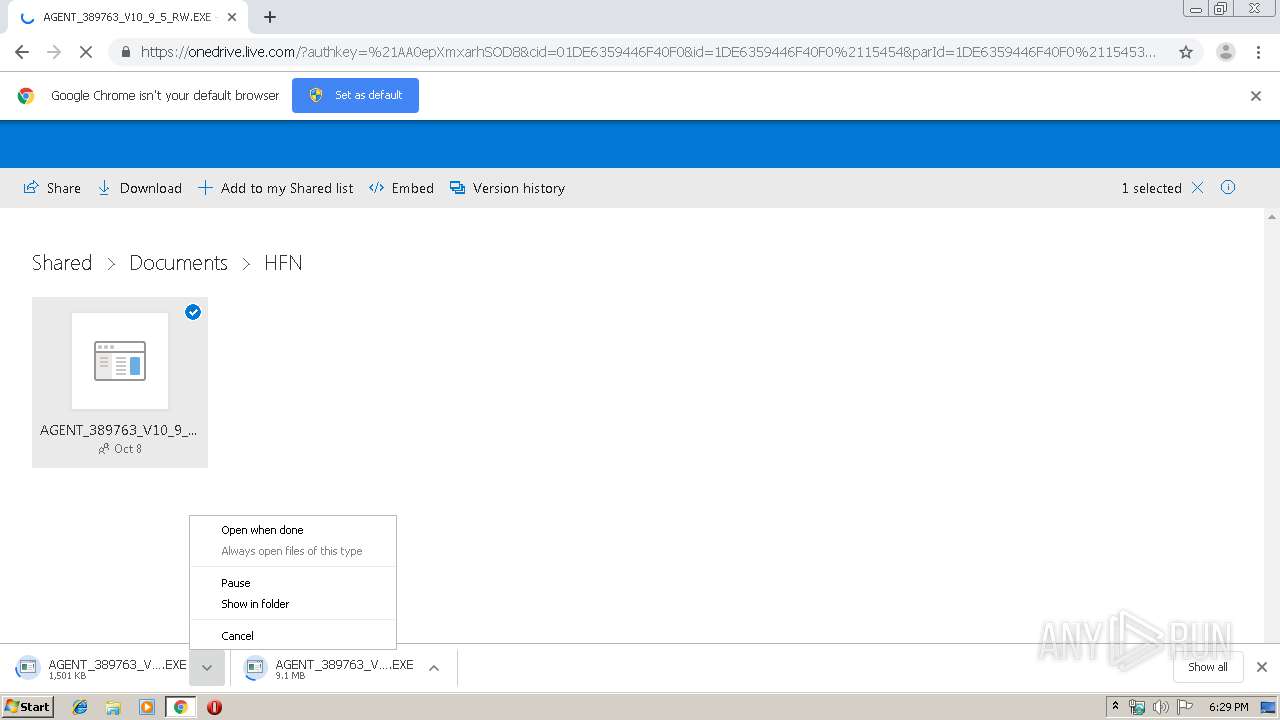The height and width of the screenshot is (720, 1280).
Task: Open the information details pane icon
Action: (x=1228, y=187)
